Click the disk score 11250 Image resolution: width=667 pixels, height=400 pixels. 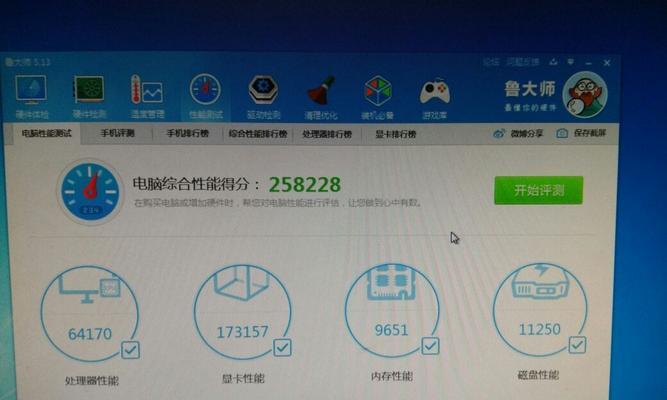[539, 329]
